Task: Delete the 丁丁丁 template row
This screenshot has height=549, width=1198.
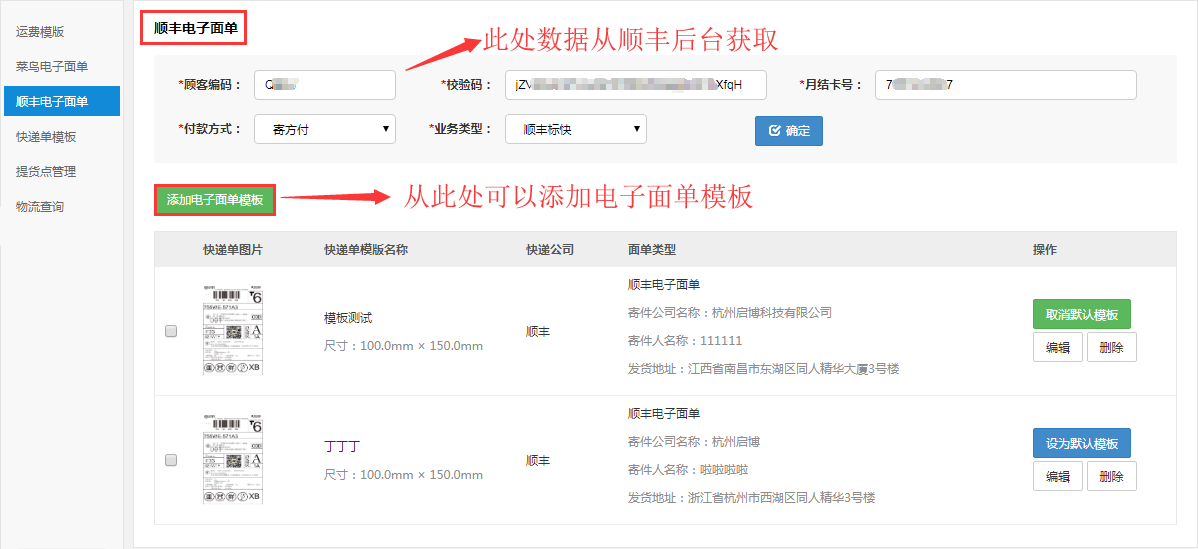Action: [1111, 476]
